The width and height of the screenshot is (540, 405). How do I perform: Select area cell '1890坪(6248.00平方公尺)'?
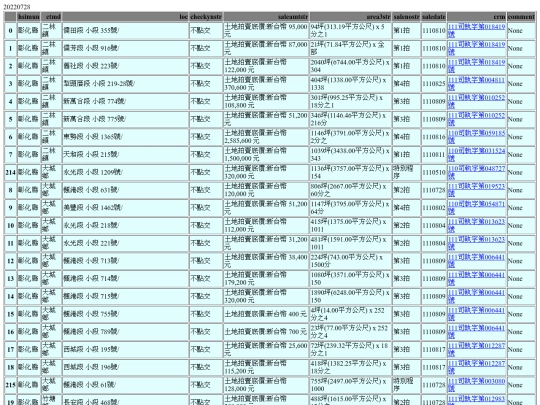(x=350, y=297)
